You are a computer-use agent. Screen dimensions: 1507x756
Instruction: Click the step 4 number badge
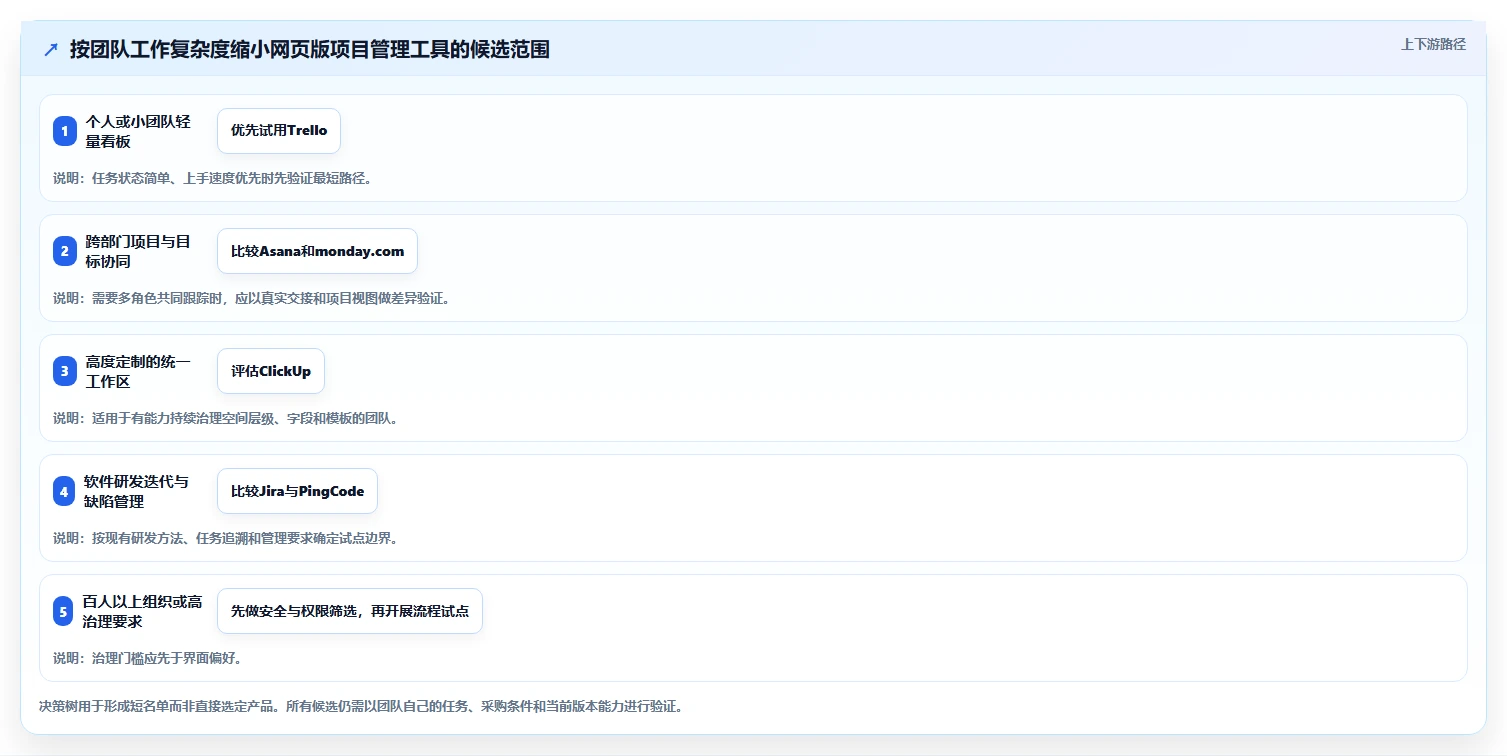(x=65, y=491)
